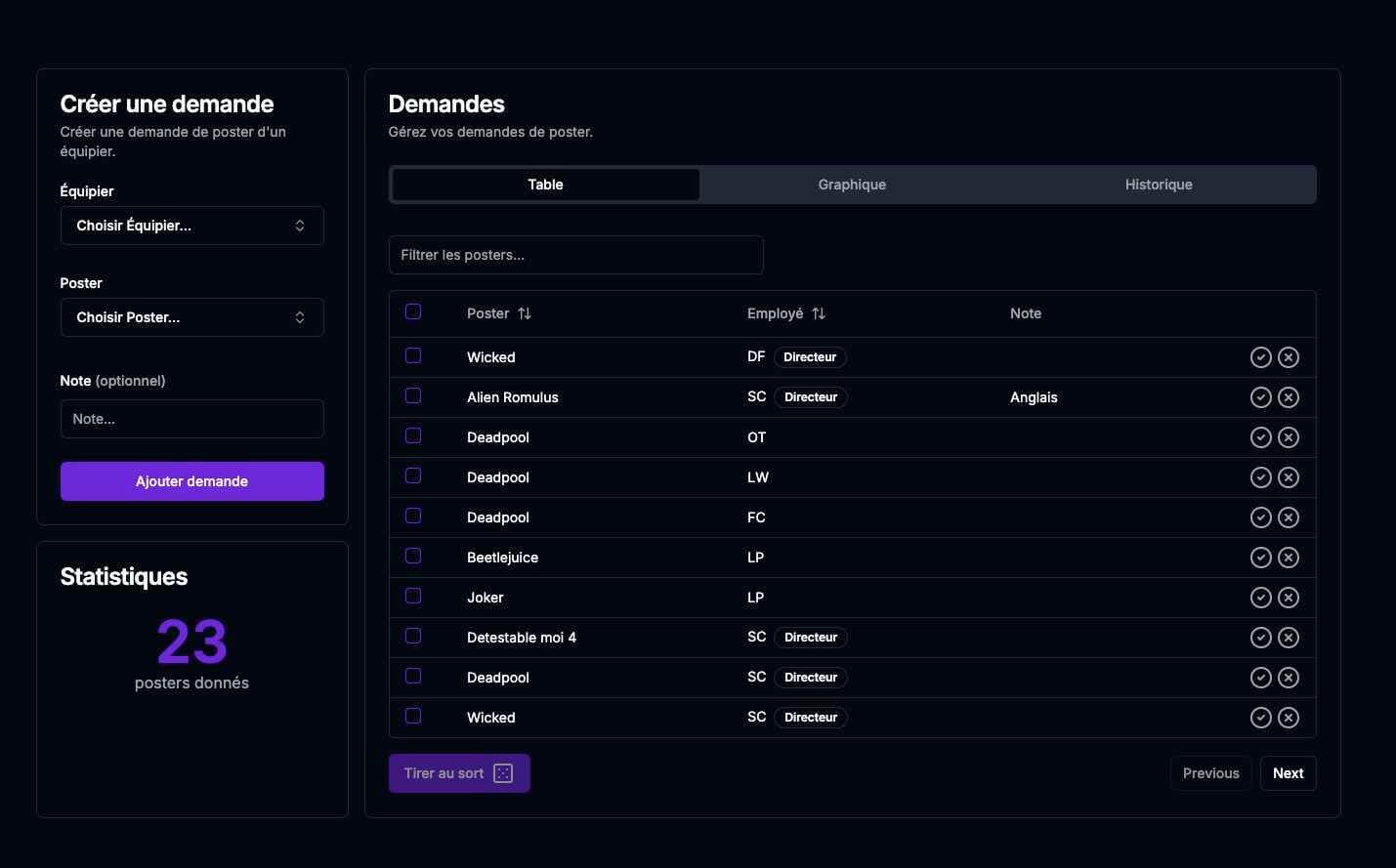Reject the Beetlejuice request
Screen dimensions: 1396x868
pos(1289,558)
